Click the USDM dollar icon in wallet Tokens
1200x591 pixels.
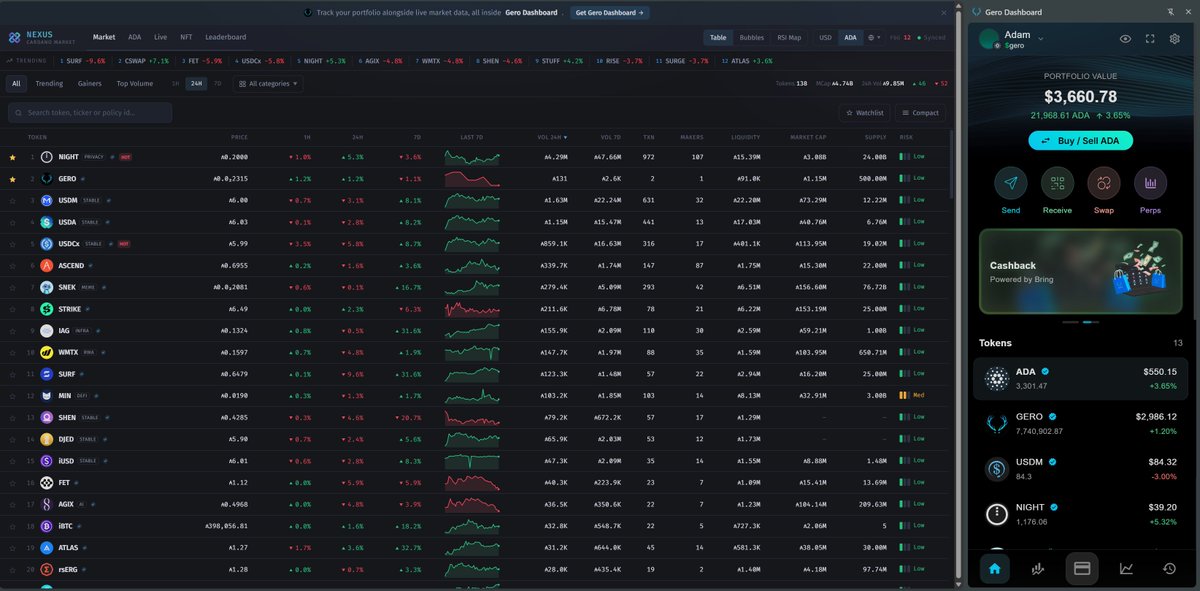pos(997,469)
